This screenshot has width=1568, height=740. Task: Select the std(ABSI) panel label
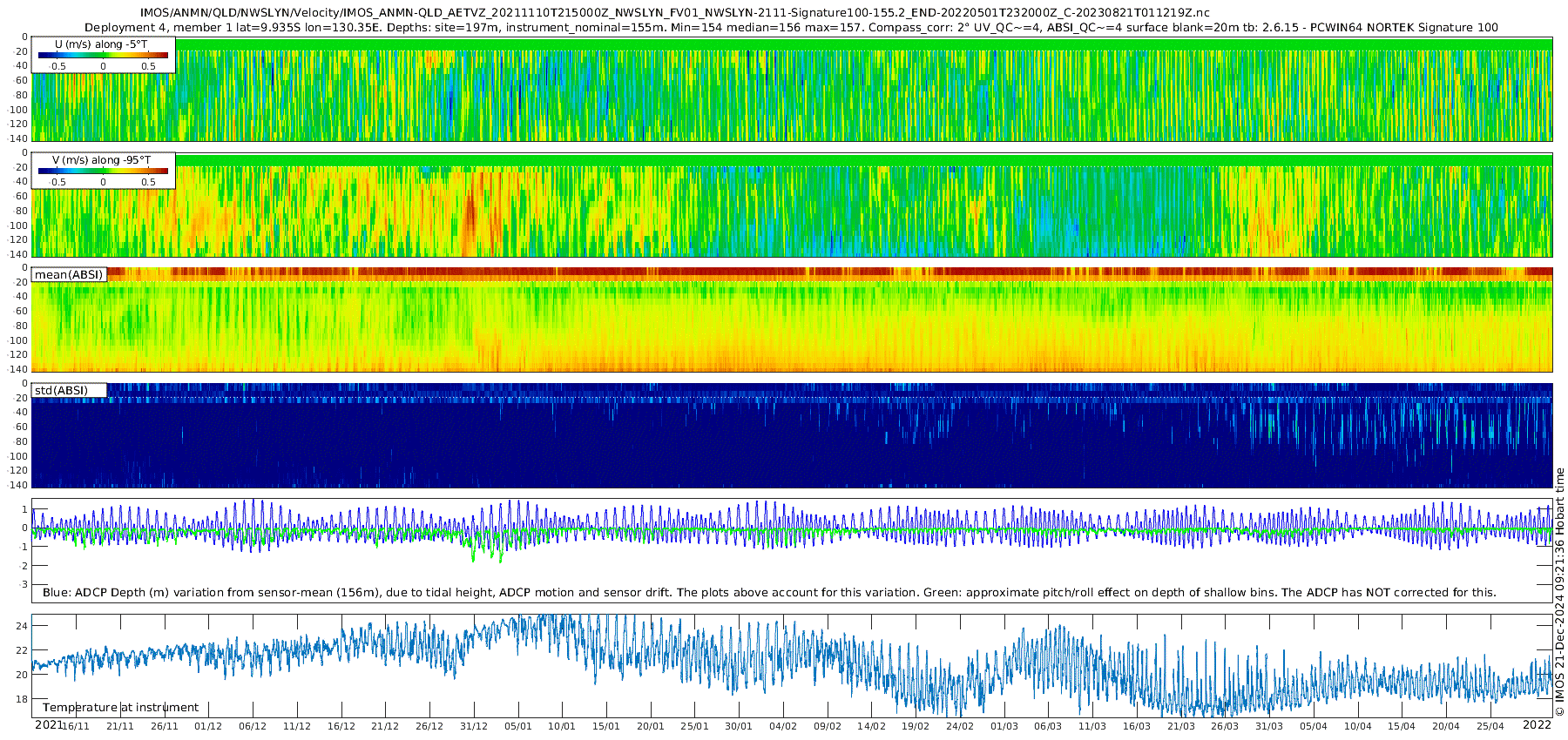coord(61,391)
